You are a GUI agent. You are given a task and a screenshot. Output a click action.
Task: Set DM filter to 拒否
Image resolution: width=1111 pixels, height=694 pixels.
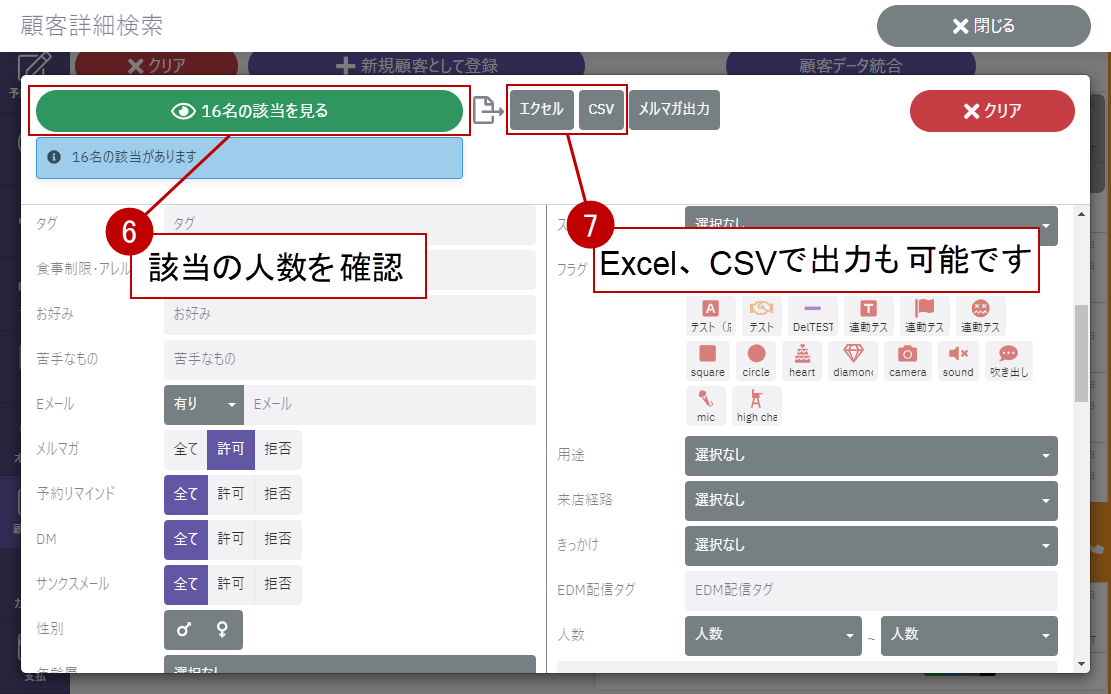[x=278, y=539]
